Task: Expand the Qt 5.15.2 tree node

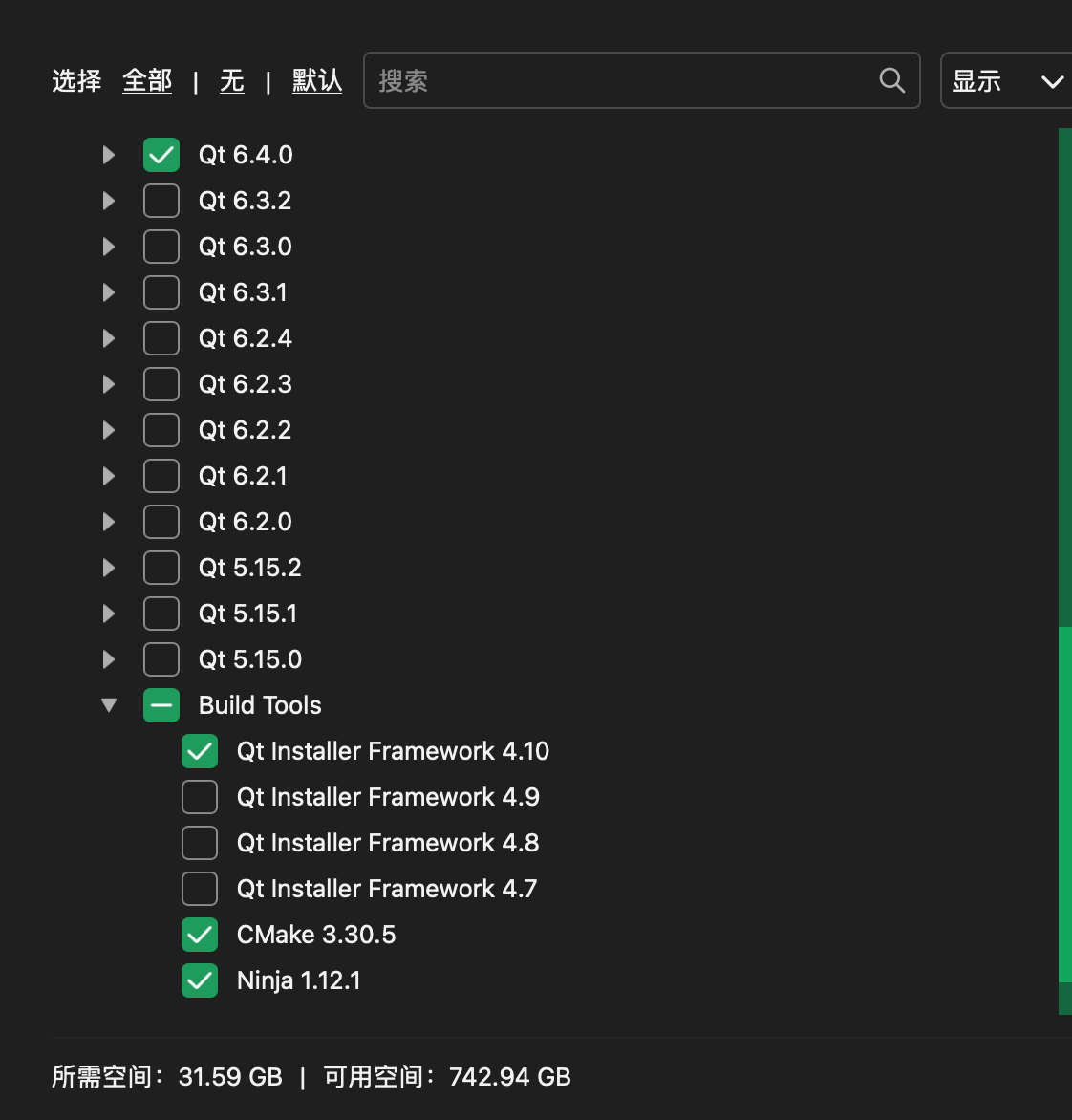Action: pos(109,567)
